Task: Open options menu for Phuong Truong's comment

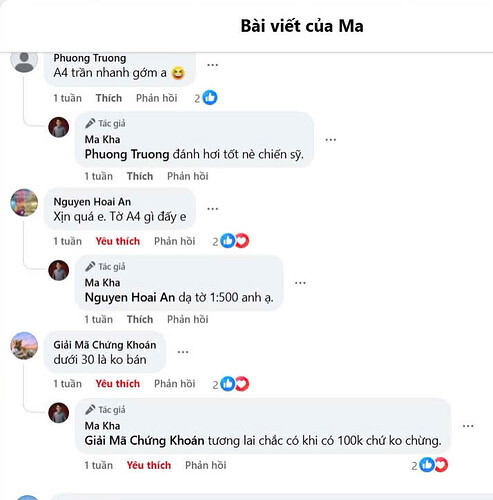Action: coord(213,65)
